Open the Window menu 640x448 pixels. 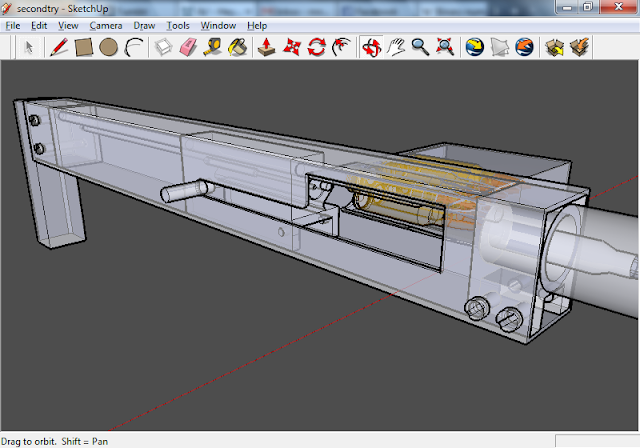pyautogui.click(x=218, y=26)
